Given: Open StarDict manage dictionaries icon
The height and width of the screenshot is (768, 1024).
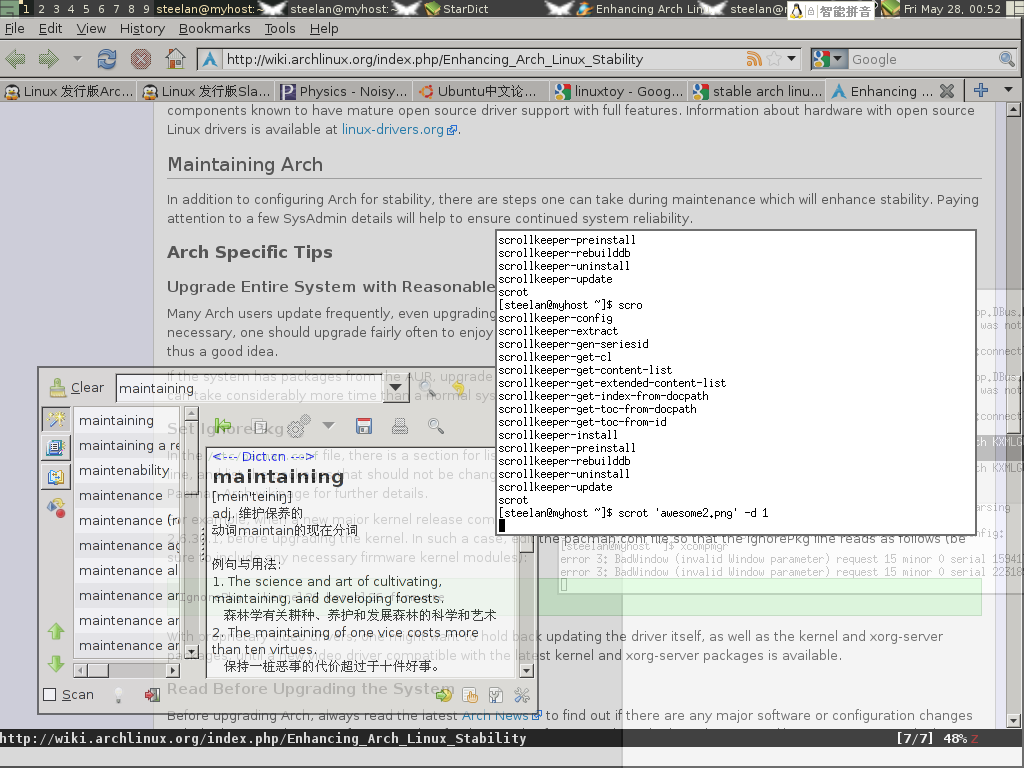Looking at the screenshot, I should (x=496, y=696).
